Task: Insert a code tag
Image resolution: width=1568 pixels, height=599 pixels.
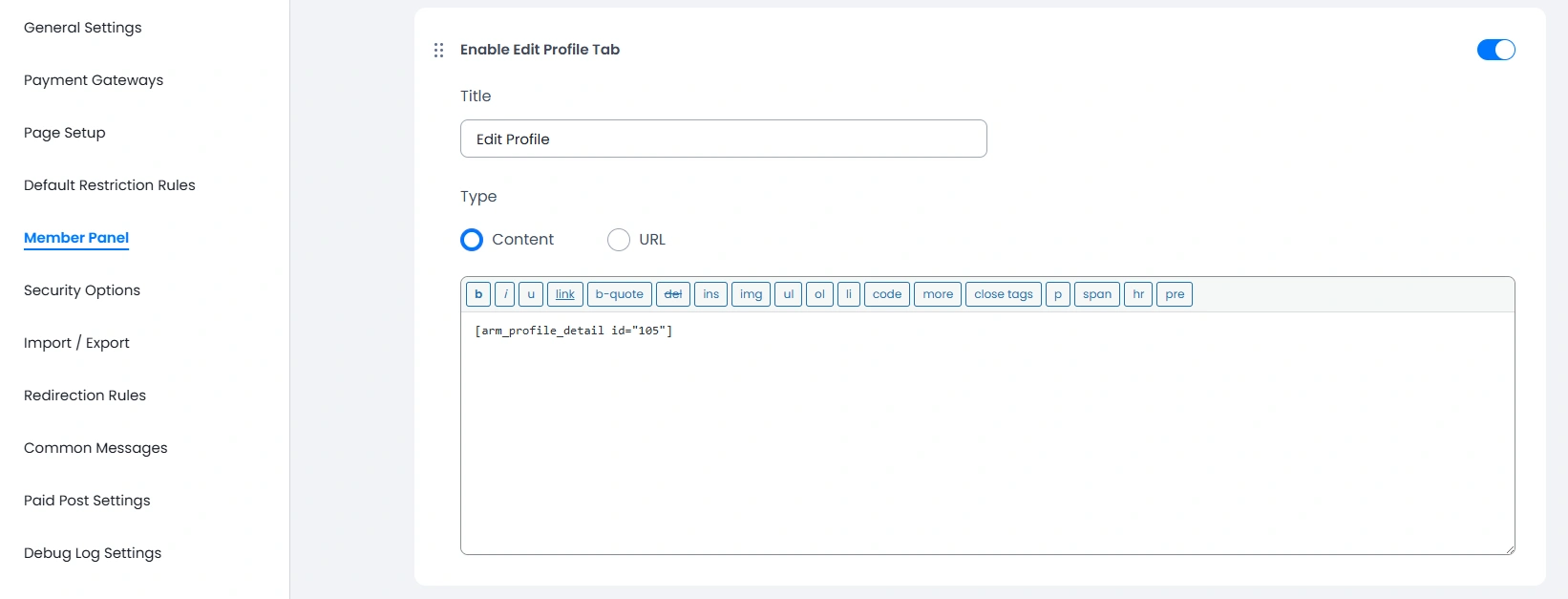Action: click(886, 294)
